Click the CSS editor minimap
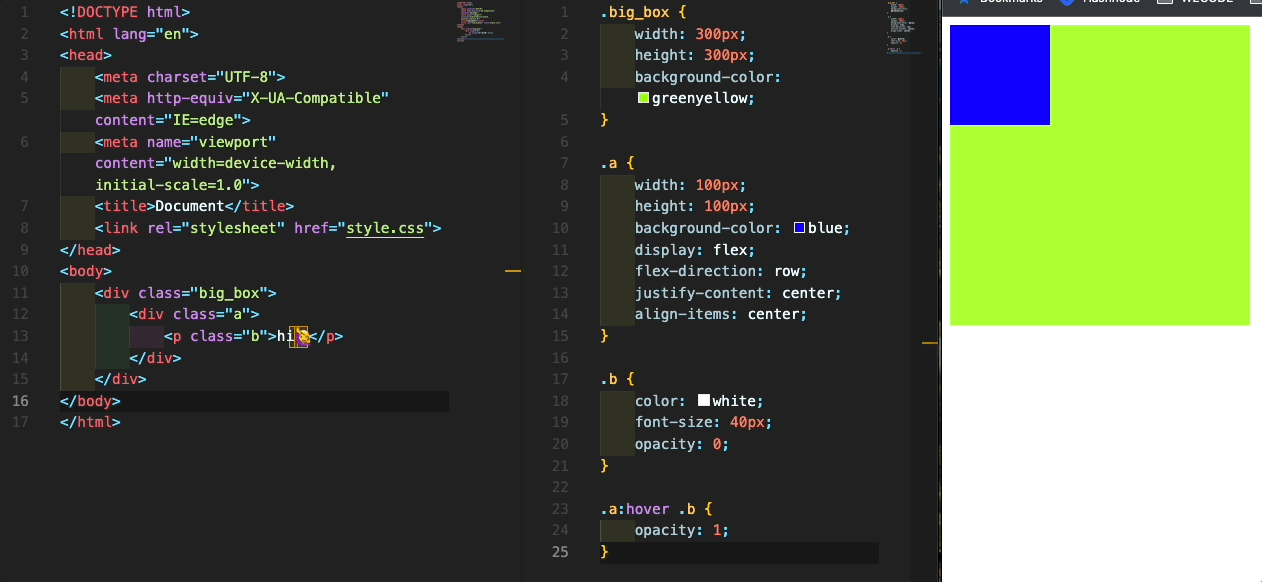This screenshot has width=1262, height=582. pos(905,28)
